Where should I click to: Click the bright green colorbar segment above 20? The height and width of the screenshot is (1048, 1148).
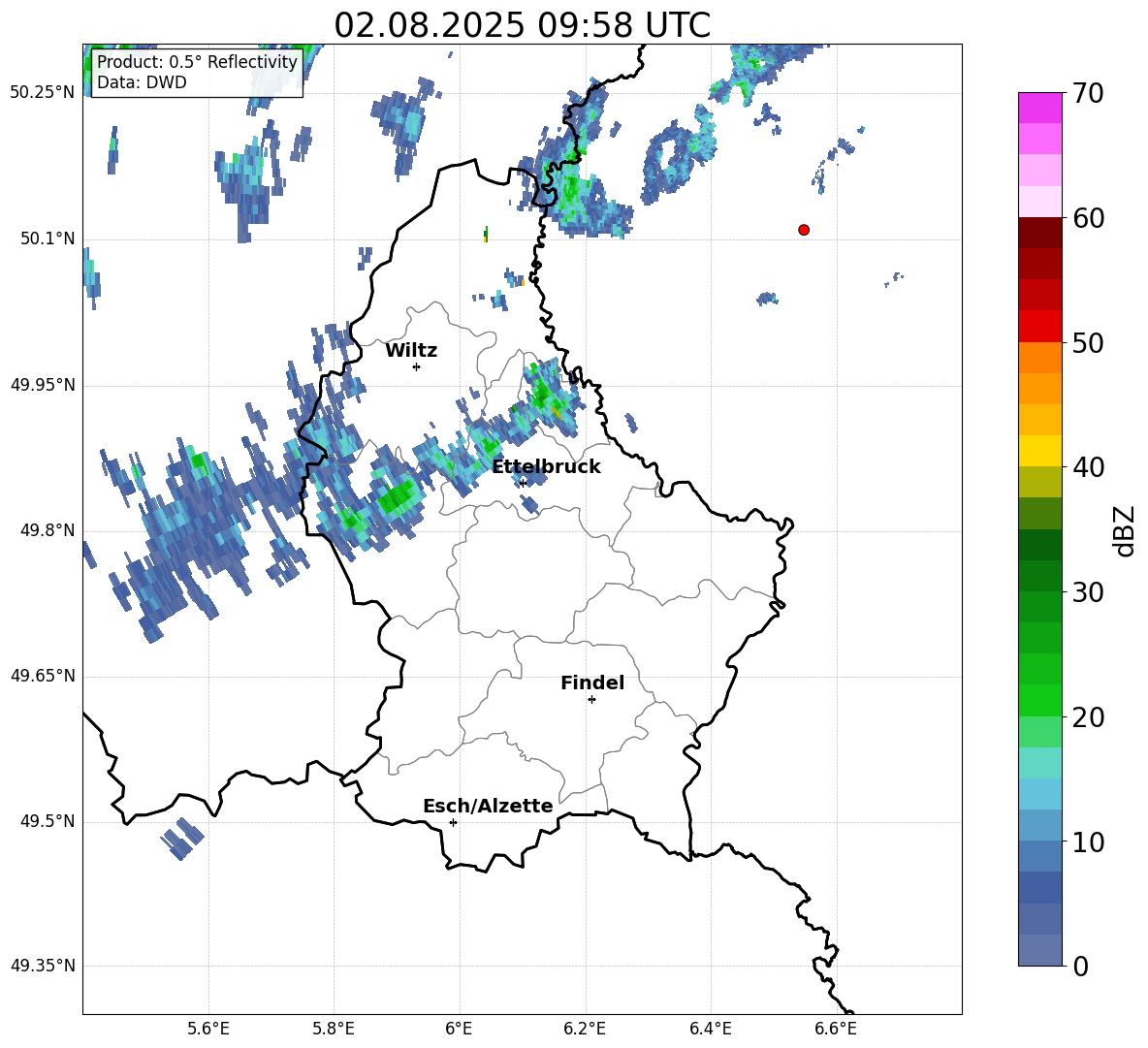pos(1039,700)
